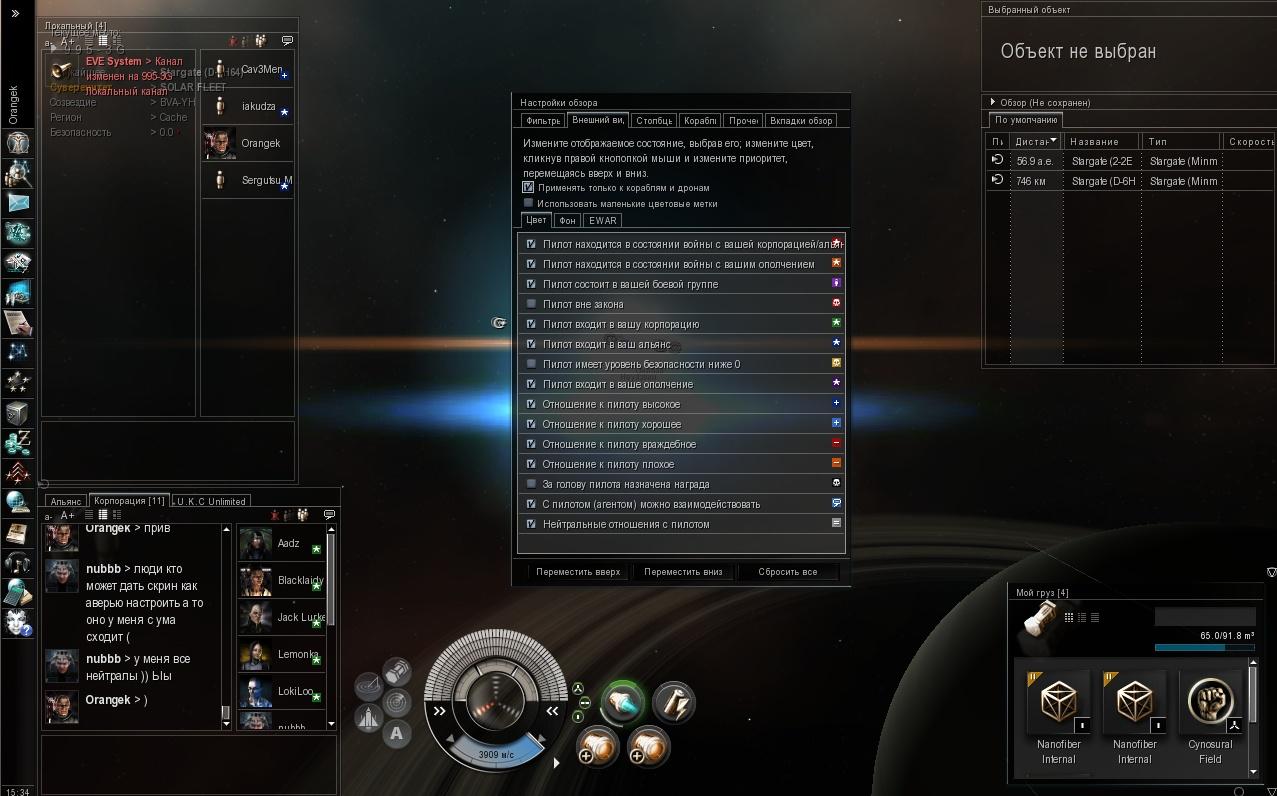Click the corporation members list scroll-down arrow

[x=331, y=722]
